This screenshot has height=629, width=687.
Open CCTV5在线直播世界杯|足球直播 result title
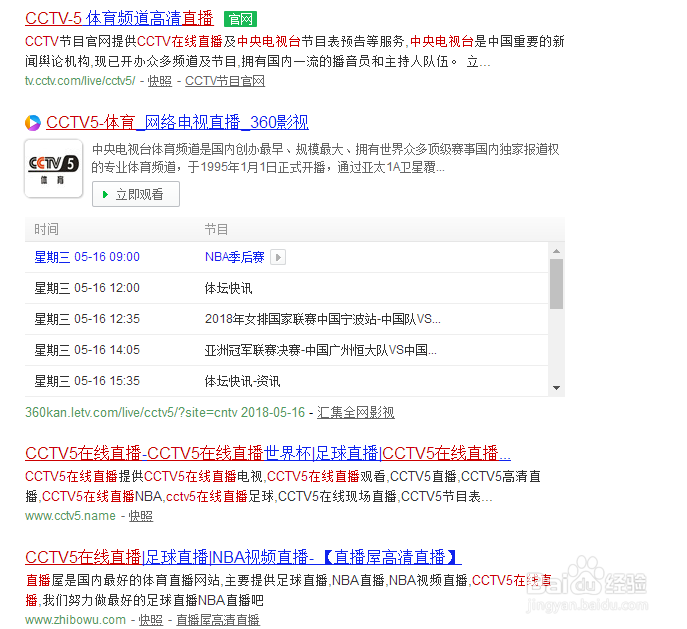coord(268,453)
